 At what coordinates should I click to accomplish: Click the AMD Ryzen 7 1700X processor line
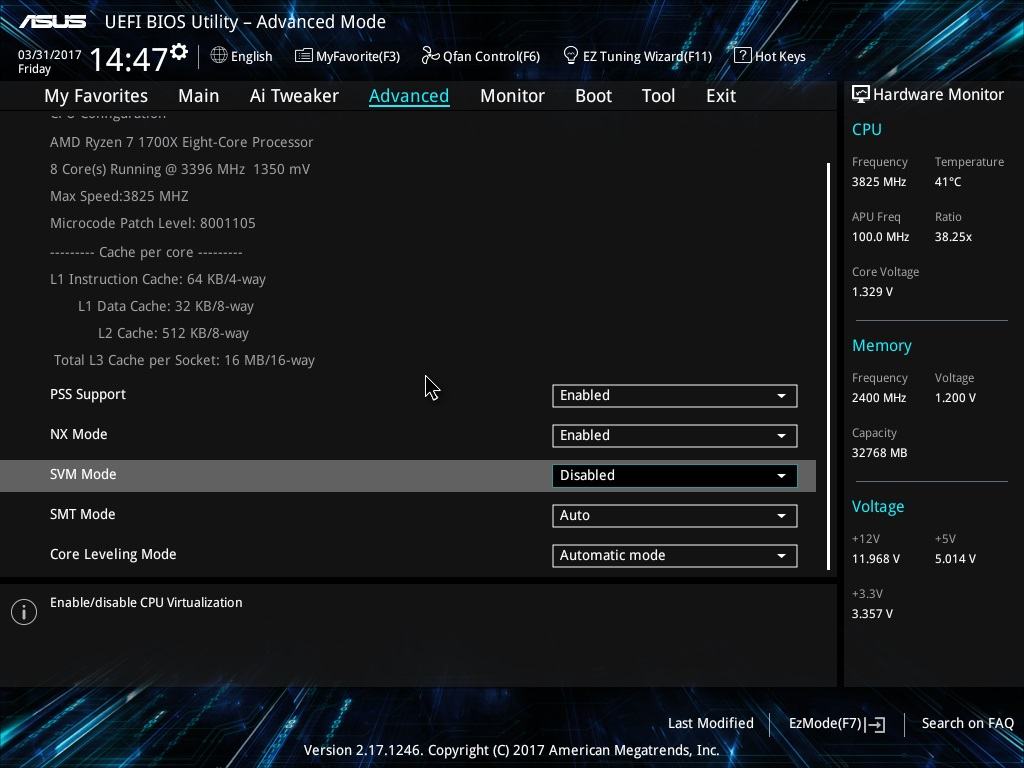pyautogui.click(x=182, y=142)
